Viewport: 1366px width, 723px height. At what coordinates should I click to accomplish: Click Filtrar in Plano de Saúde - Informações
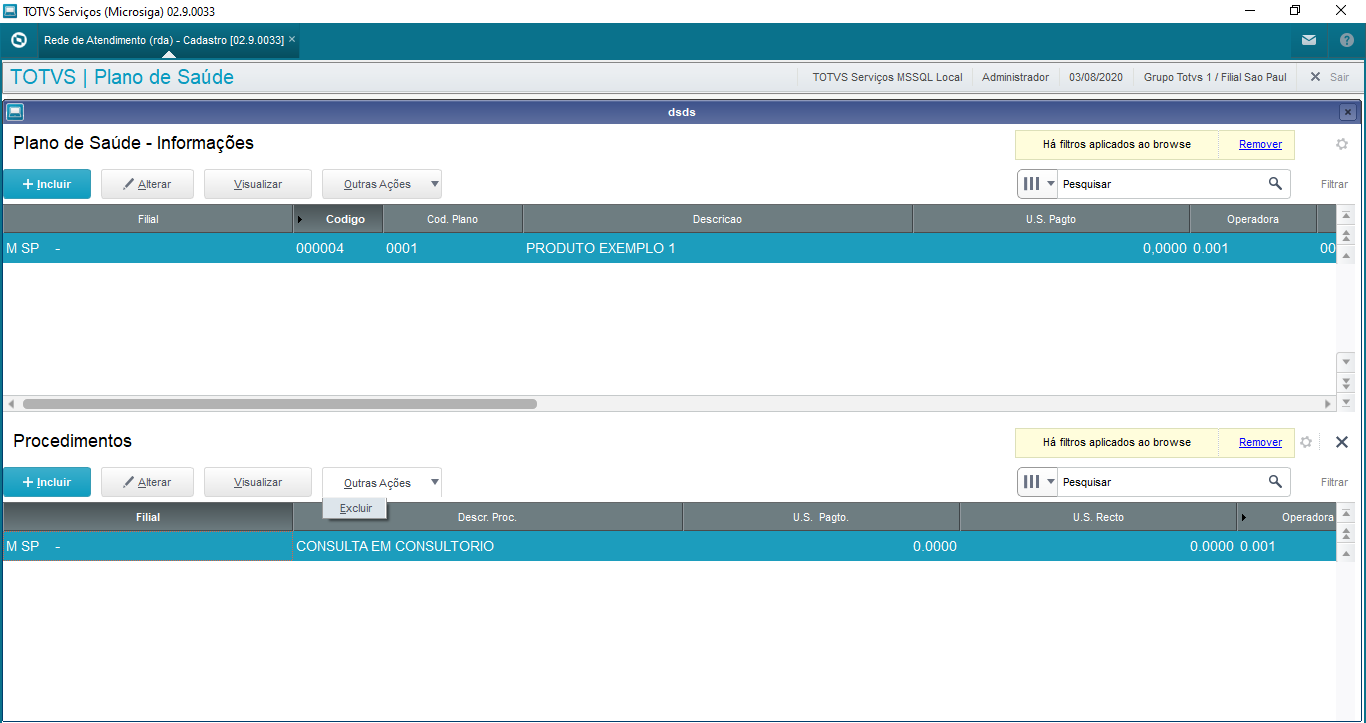click(1334, 184)
